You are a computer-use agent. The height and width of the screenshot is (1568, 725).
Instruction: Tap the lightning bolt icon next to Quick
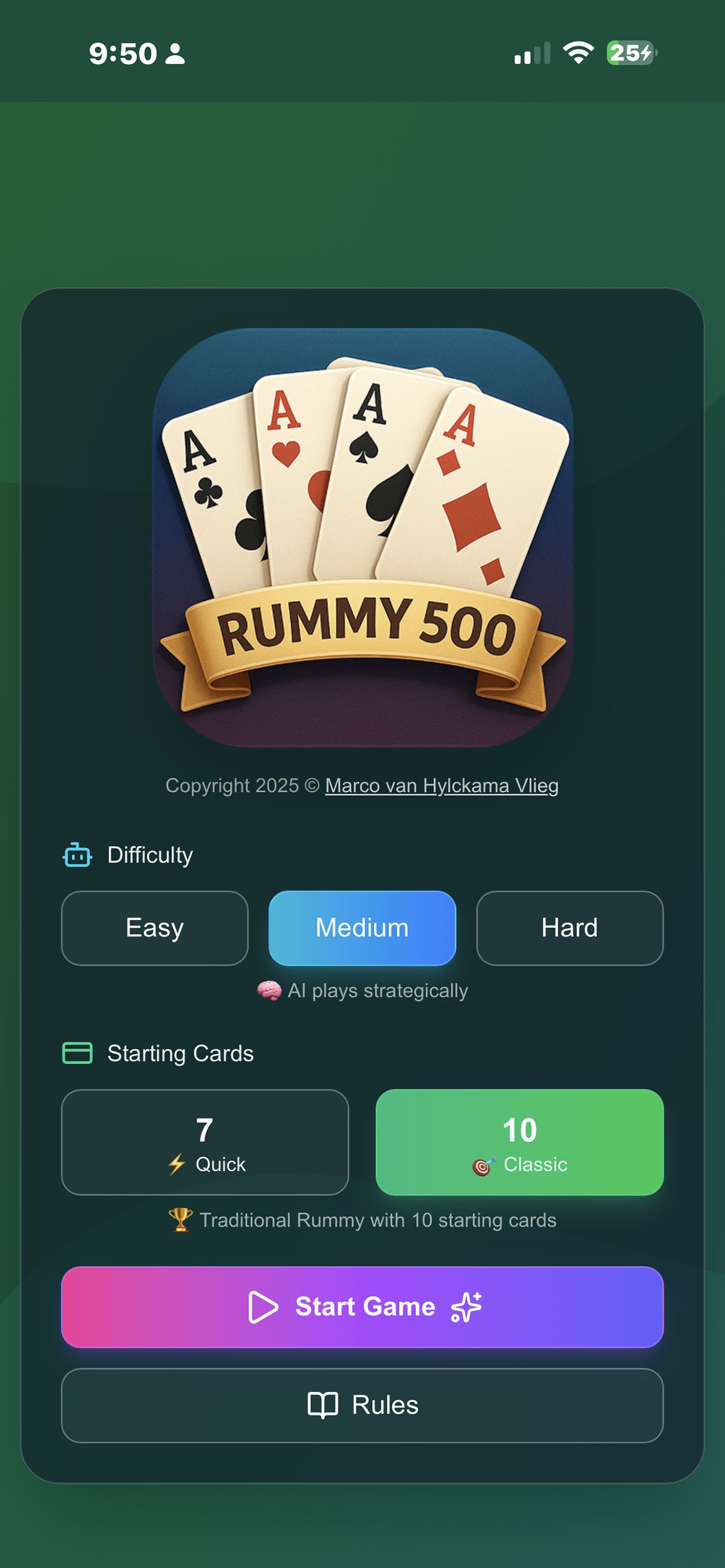177,1164
